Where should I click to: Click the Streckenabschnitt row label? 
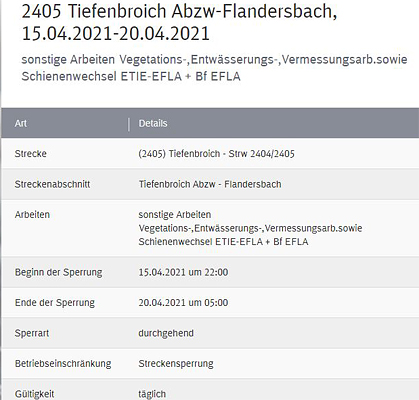tap(52, 184)
